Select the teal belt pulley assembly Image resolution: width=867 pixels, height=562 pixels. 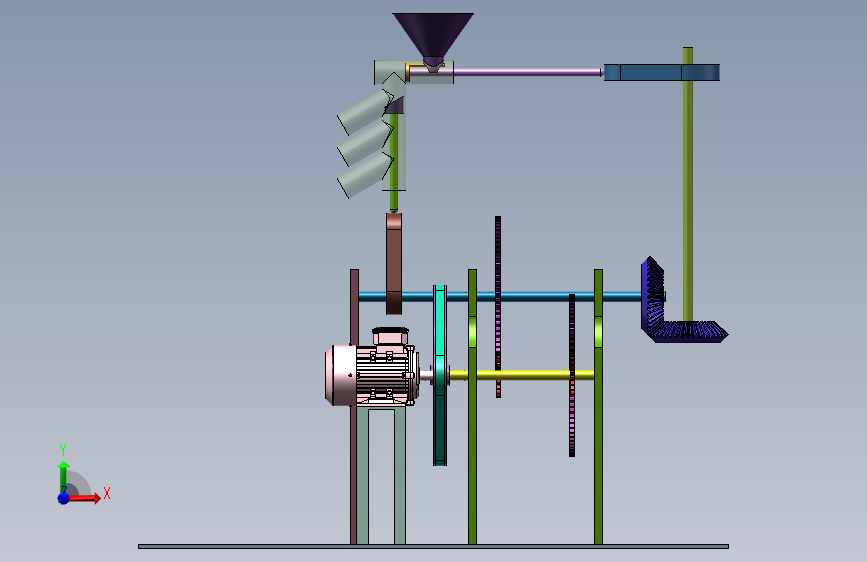click(440, 375)
